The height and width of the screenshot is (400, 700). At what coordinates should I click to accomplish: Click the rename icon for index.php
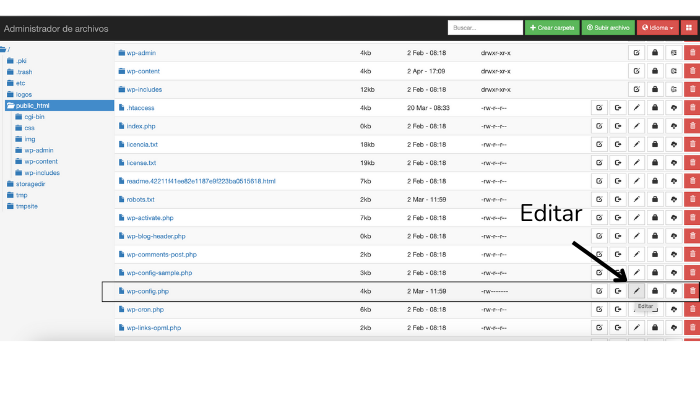coord(599,126)
